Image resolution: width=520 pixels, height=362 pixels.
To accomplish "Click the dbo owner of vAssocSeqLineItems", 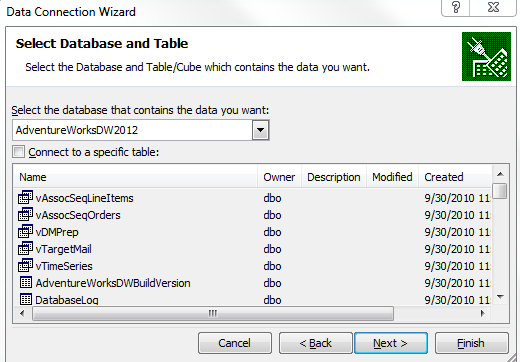I will pos(272,198).
